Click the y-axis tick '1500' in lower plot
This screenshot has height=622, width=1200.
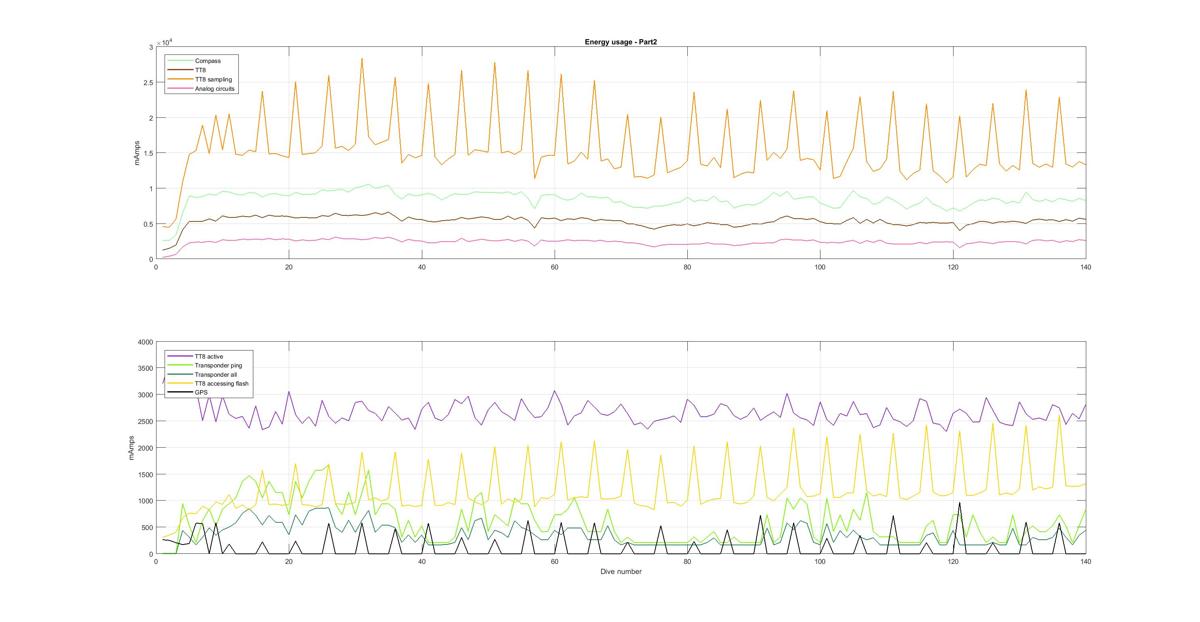145,475
